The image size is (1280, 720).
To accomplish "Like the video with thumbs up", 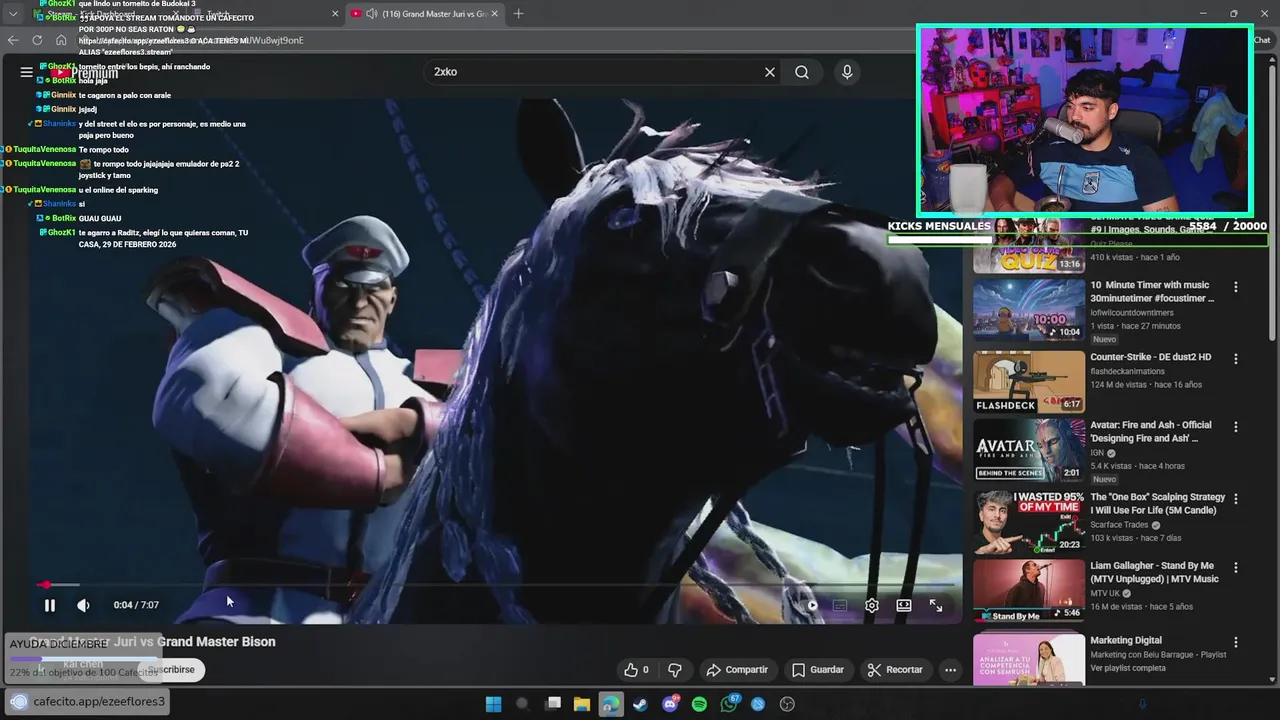I will [636, 670].
